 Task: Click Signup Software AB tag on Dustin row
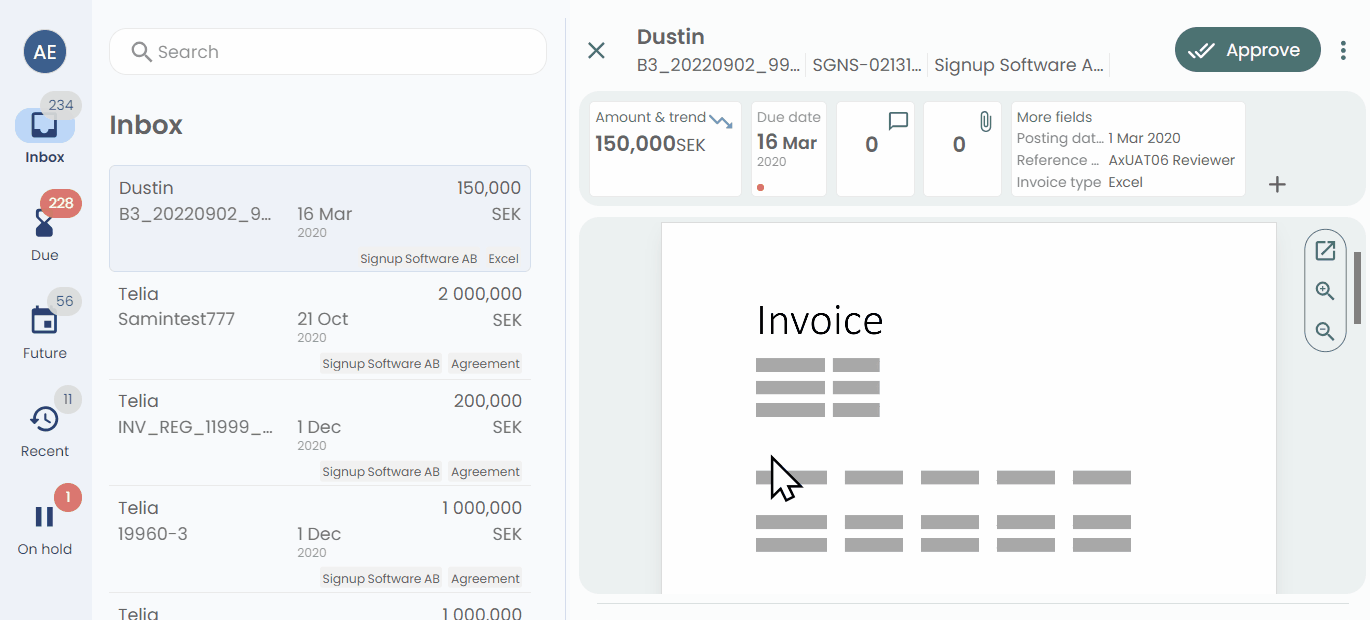click(x=418, y=259)
